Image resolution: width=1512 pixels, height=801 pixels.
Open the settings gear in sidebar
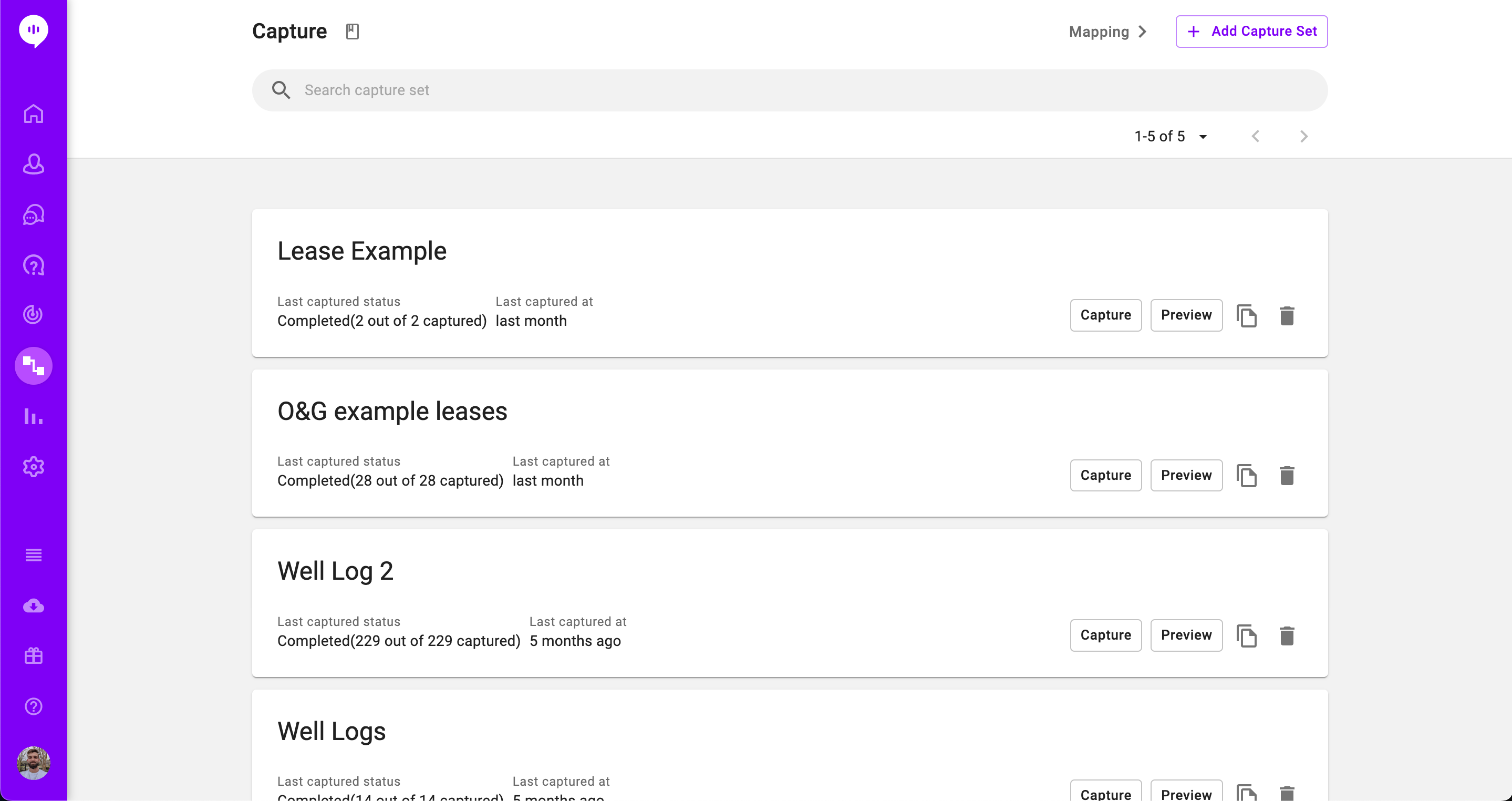click(x=34, y=467)
